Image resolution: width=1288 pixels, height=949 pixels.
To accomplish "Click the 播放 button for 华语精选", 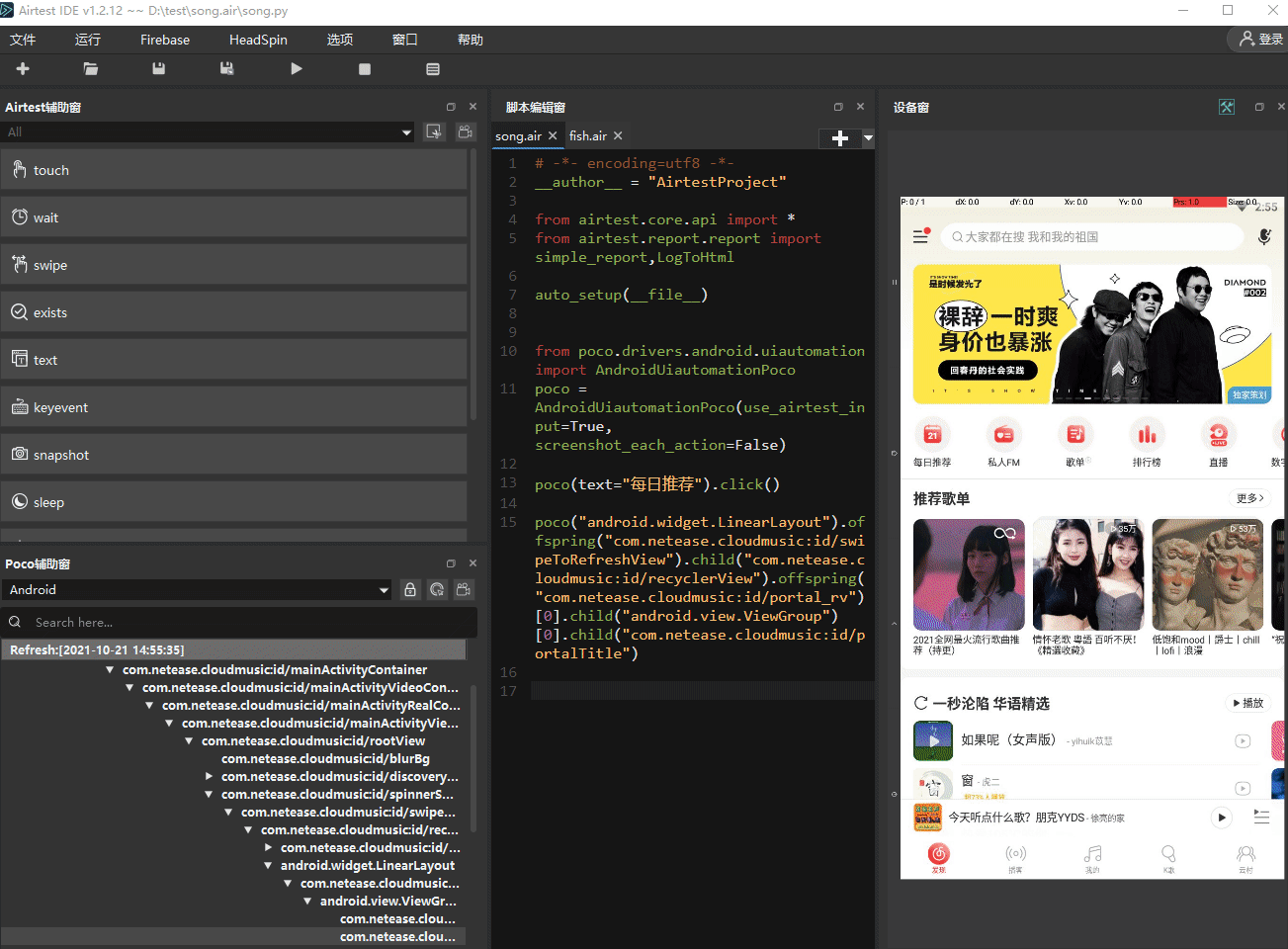I will (1247, 703).
